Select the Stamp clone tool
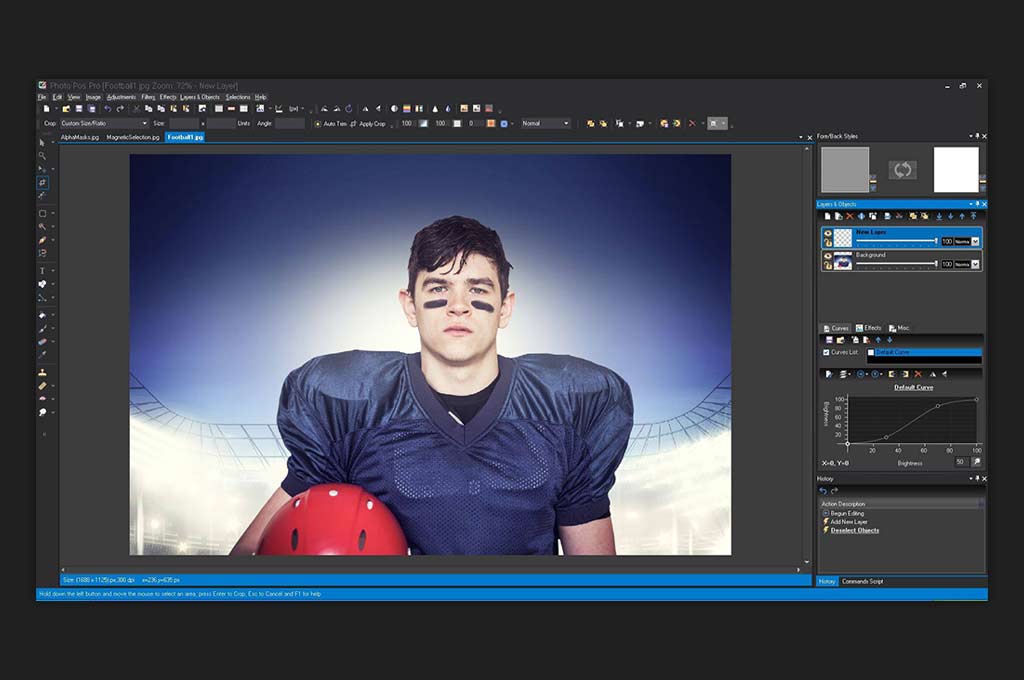This screenshot has height=680, width=1024. pos(42,372)
